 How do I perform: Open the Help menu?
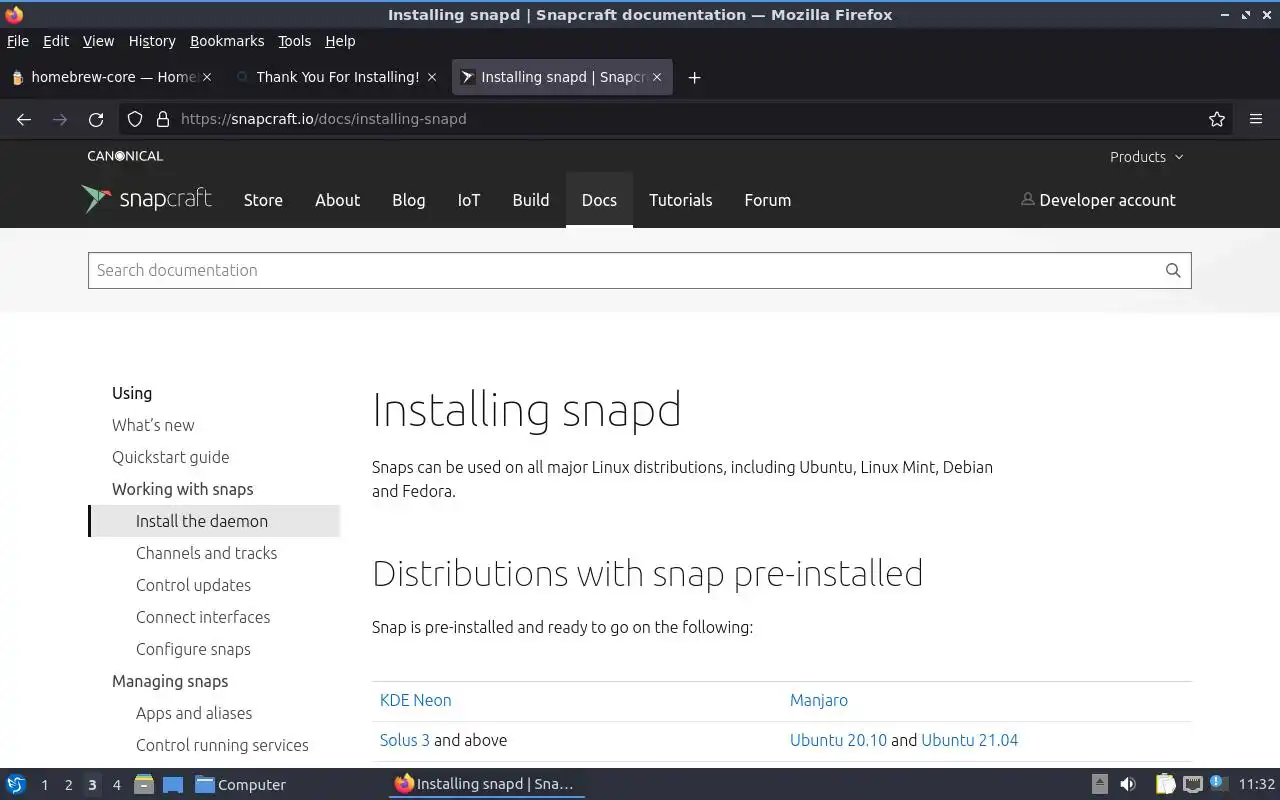(x=340, y=41)
